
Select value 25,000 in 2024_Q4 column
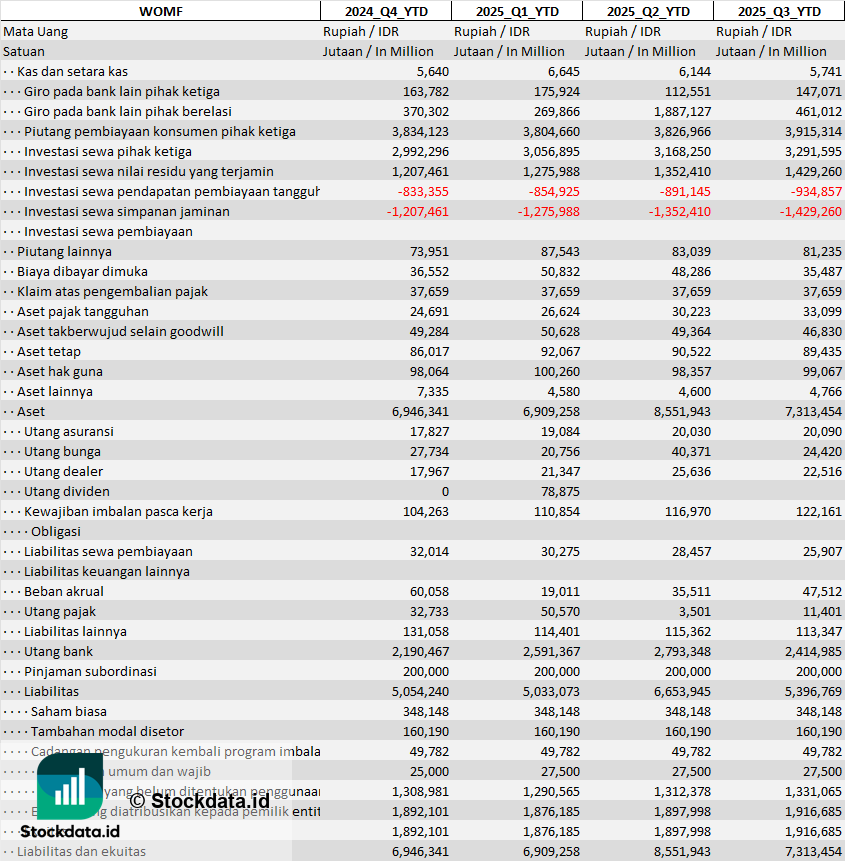pos(429,771)
